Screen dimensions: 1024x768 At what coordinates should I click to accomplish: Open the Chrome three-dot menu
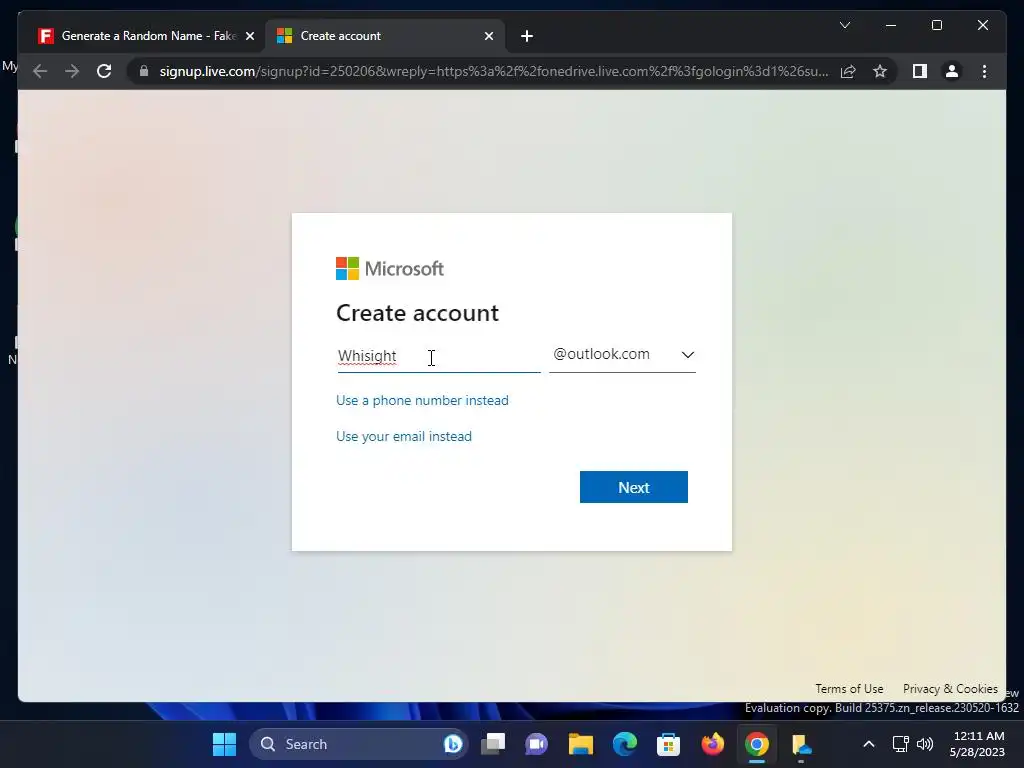pos(984,71)
